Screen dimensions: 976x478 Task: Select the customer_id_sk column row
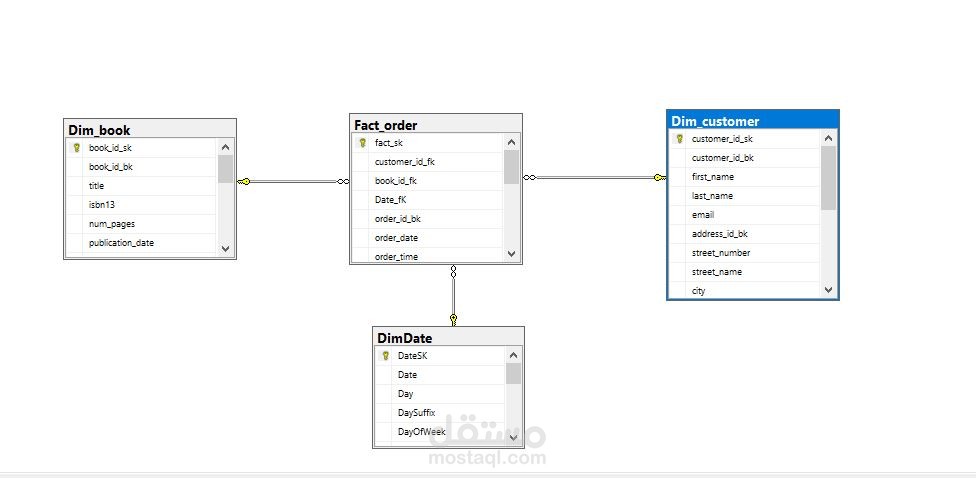click(744, 139)
